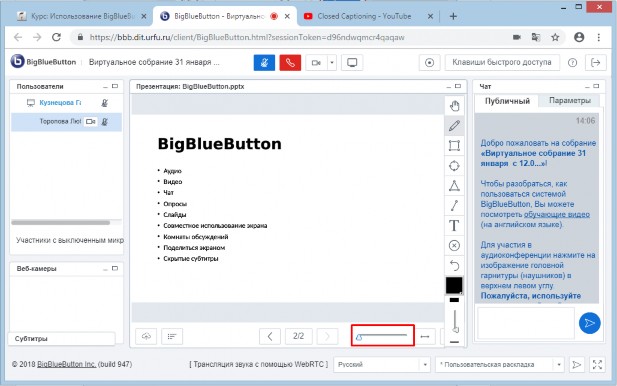Open a new browser tab
617x386 pixels.
click(453, 17)
